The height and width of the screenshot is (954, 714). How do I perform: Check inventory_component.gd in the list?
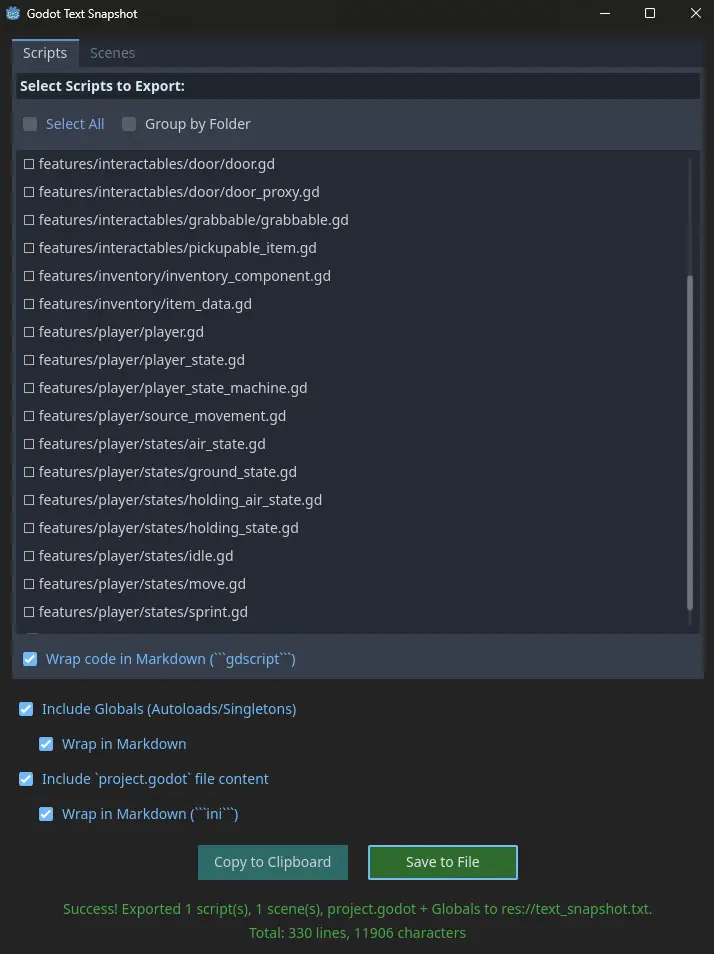29,276
